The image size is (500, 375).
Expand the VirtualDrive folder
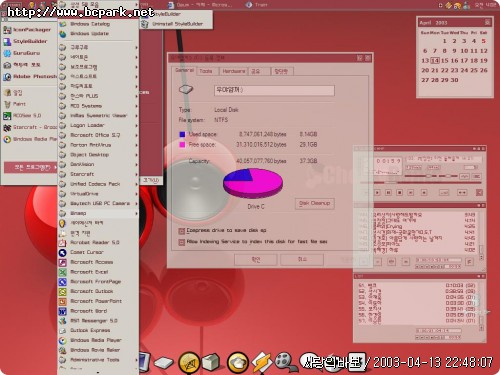[x=98, y=194]
